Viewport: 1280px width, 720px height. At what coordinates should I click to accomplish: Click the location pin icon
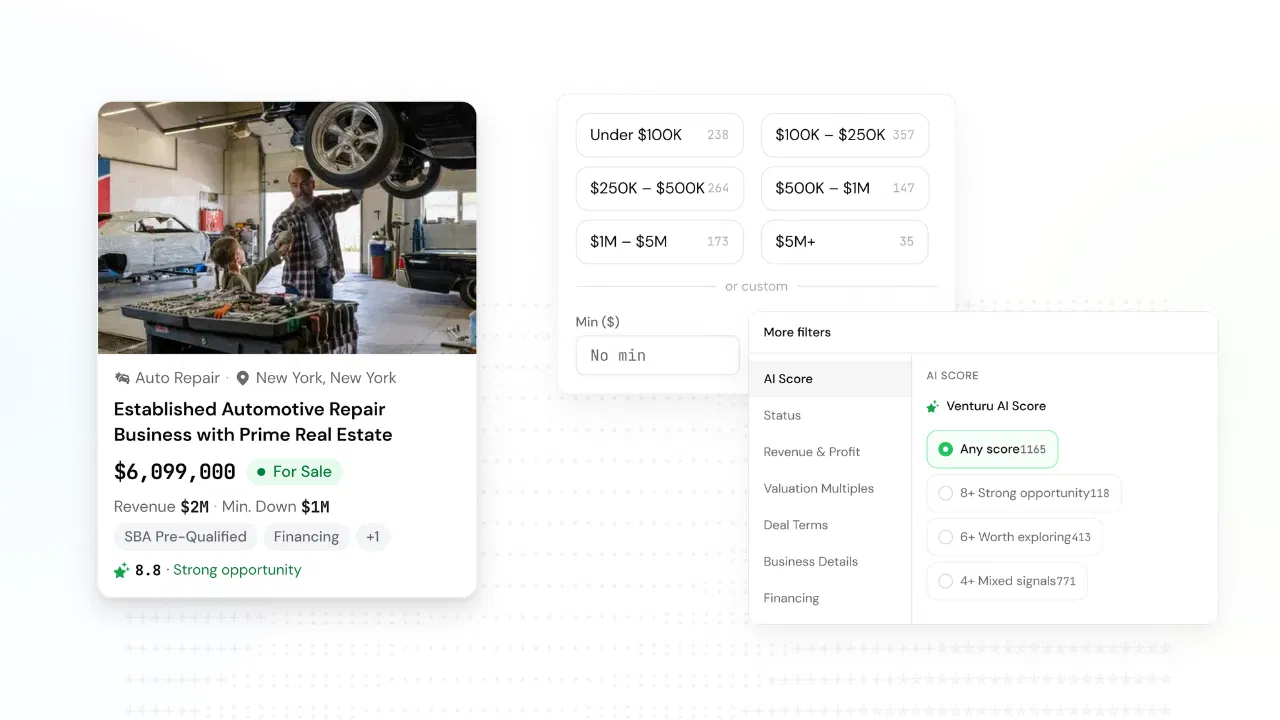[x=242, y=378]
